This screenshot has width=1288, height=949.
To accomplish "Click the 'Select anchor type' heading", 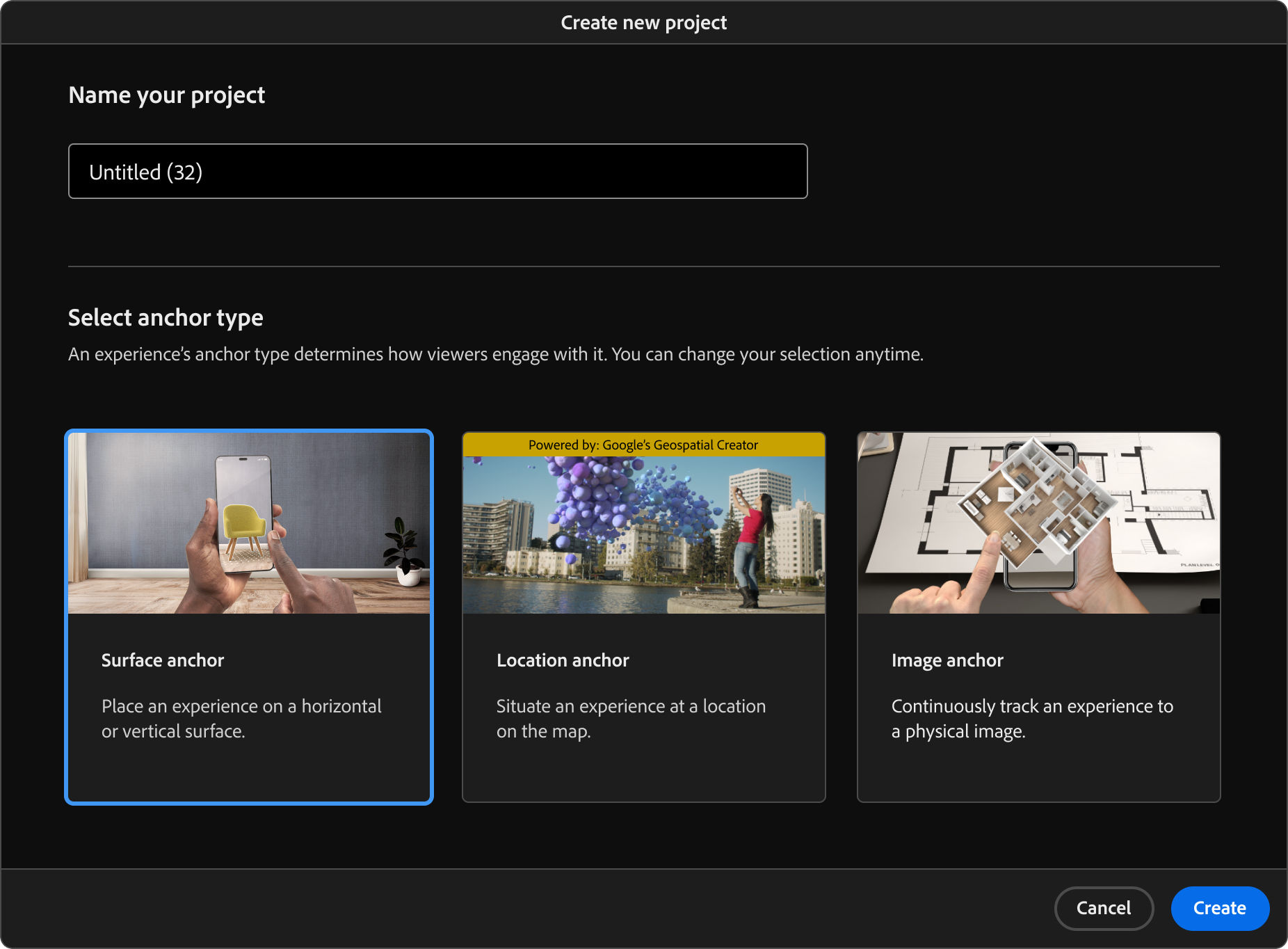I will coord(166,318).
